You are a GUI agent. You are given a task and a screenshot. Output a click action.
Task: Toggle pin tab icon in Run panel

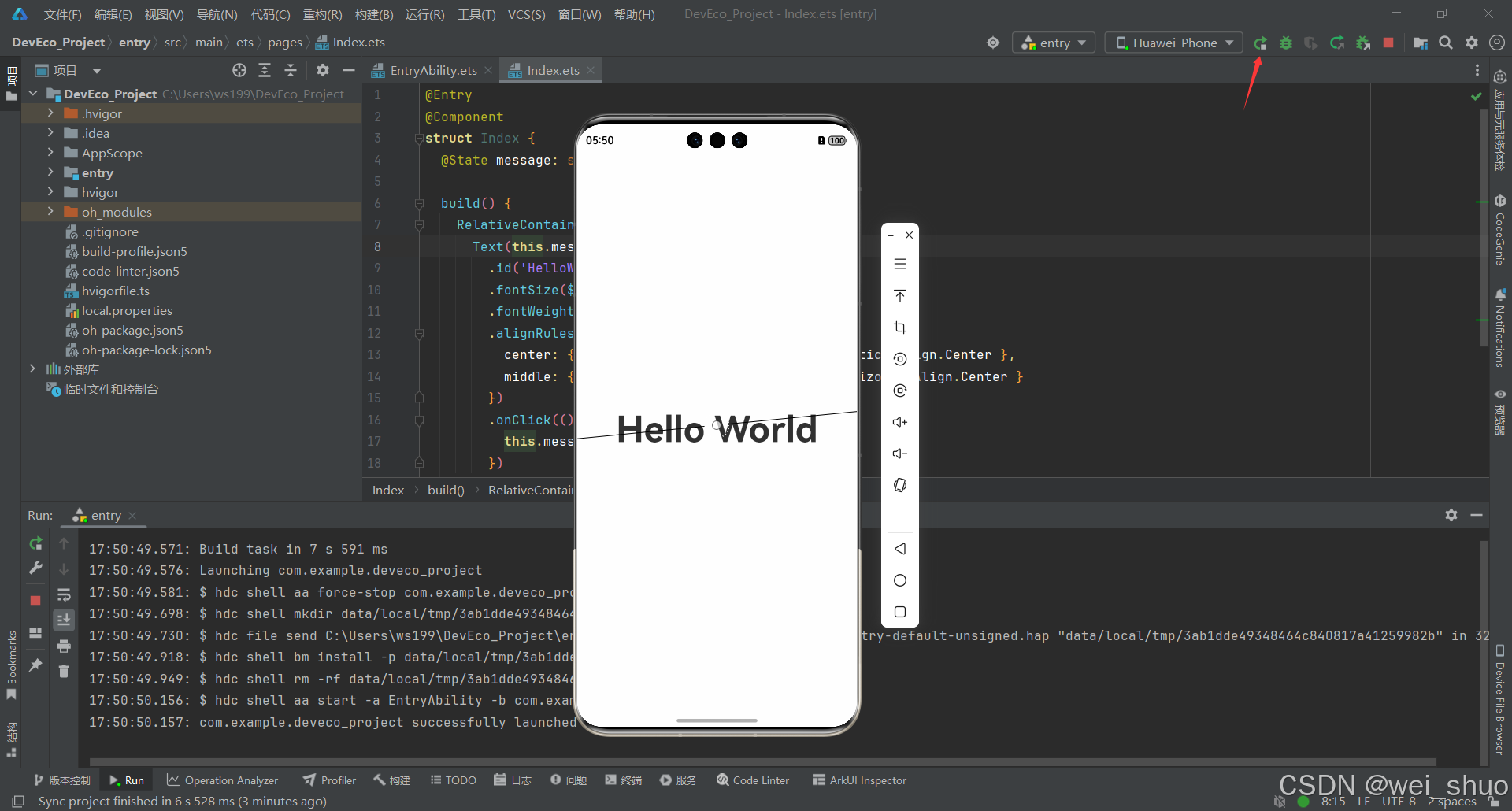35,665
